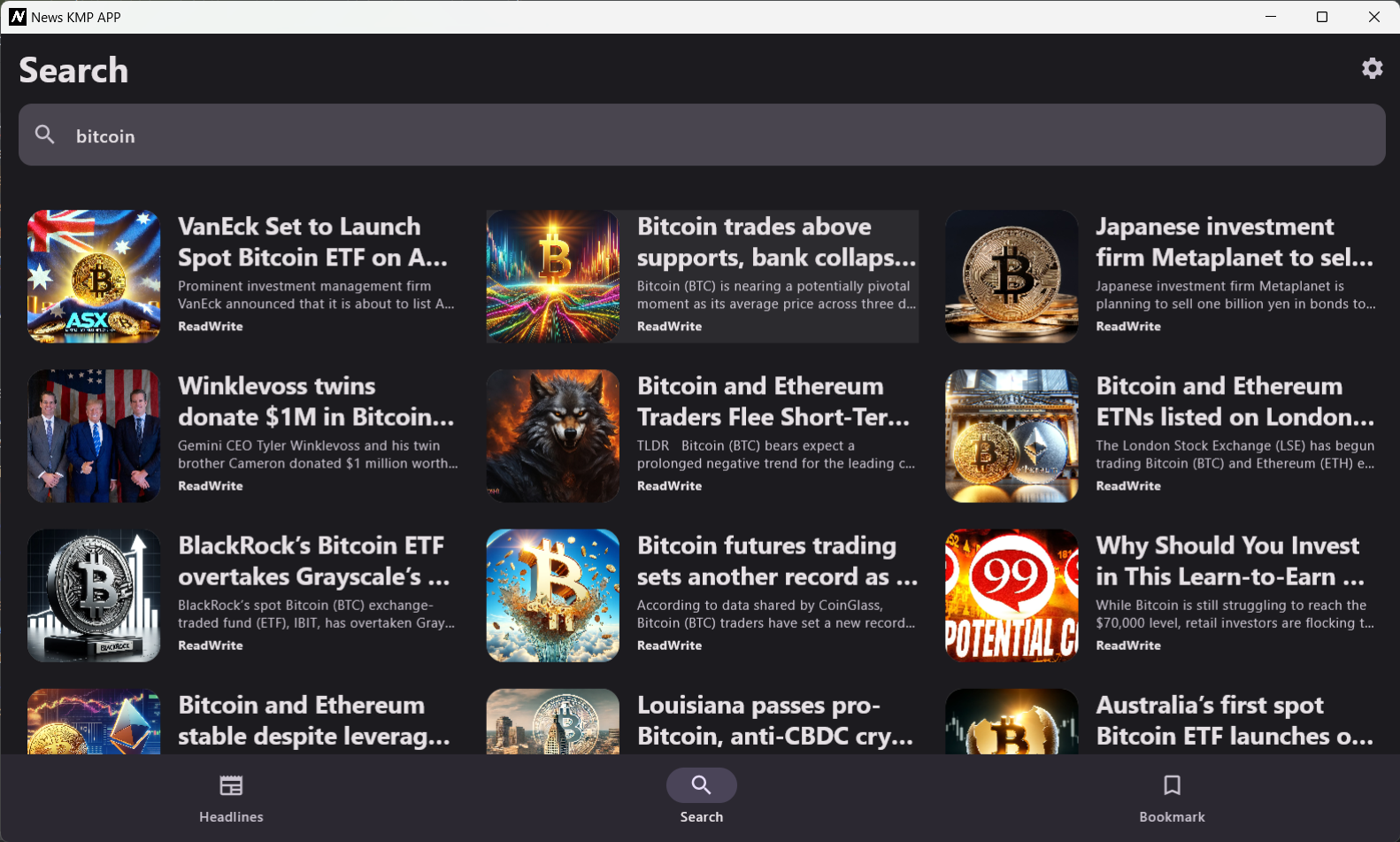Viewport: 1400px width, 842px height.
Task: Switch to the Headlines tab
Action: (x=231, y=799)
